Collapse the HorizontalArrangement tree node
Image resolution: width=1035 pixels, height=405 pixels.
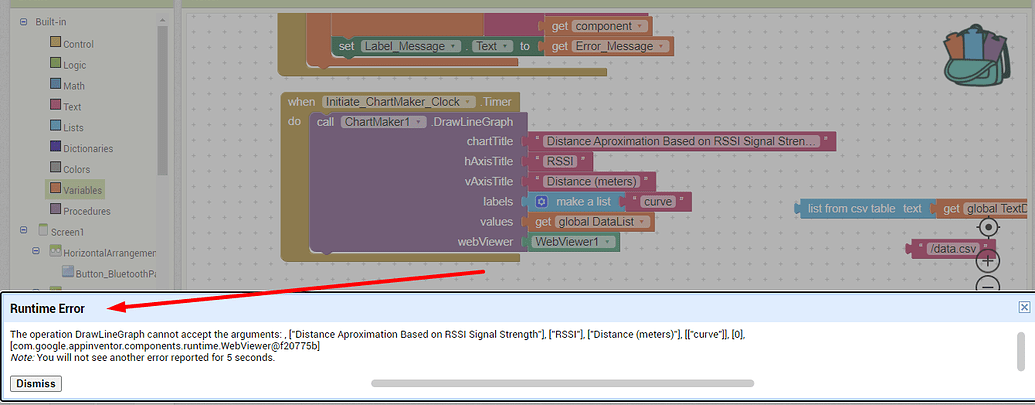point(35,252)
